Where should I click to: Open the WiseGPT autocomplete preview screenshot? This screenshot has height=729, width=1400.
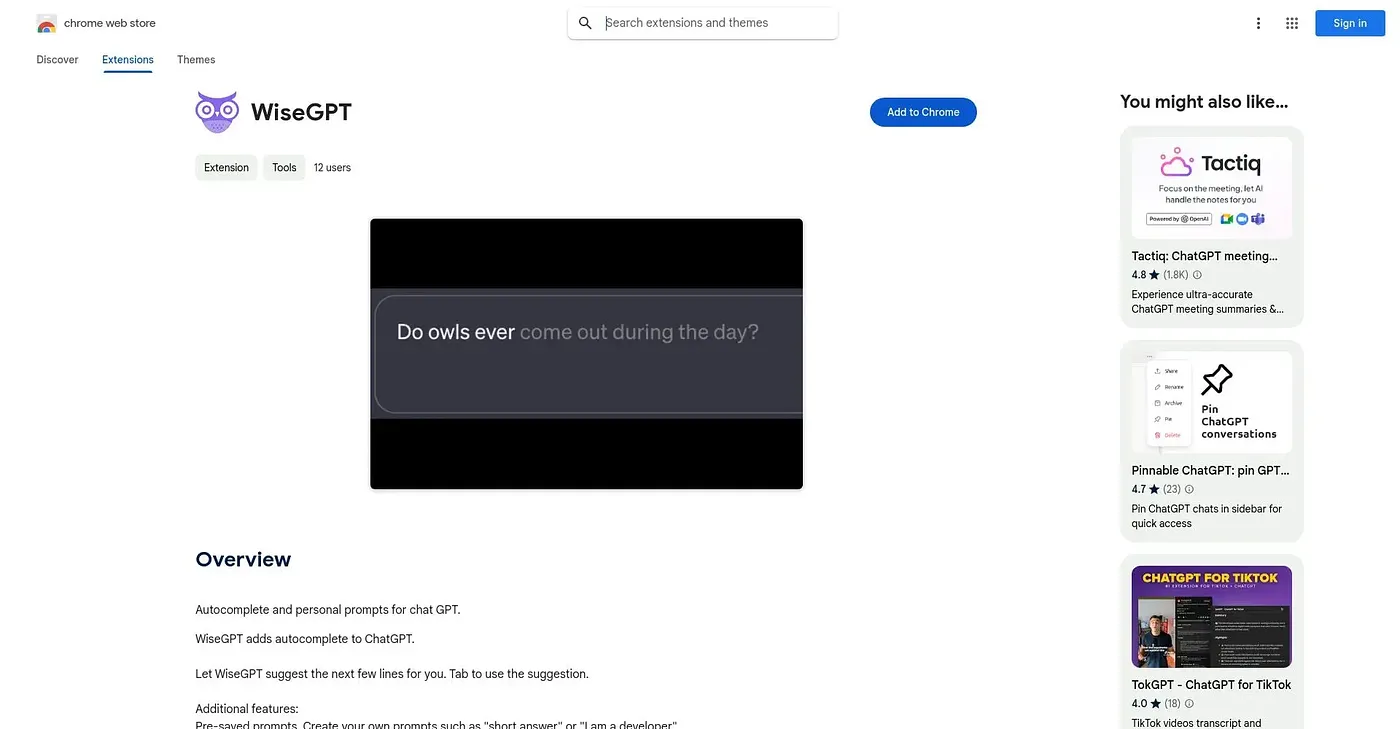[x=586, y=354]
